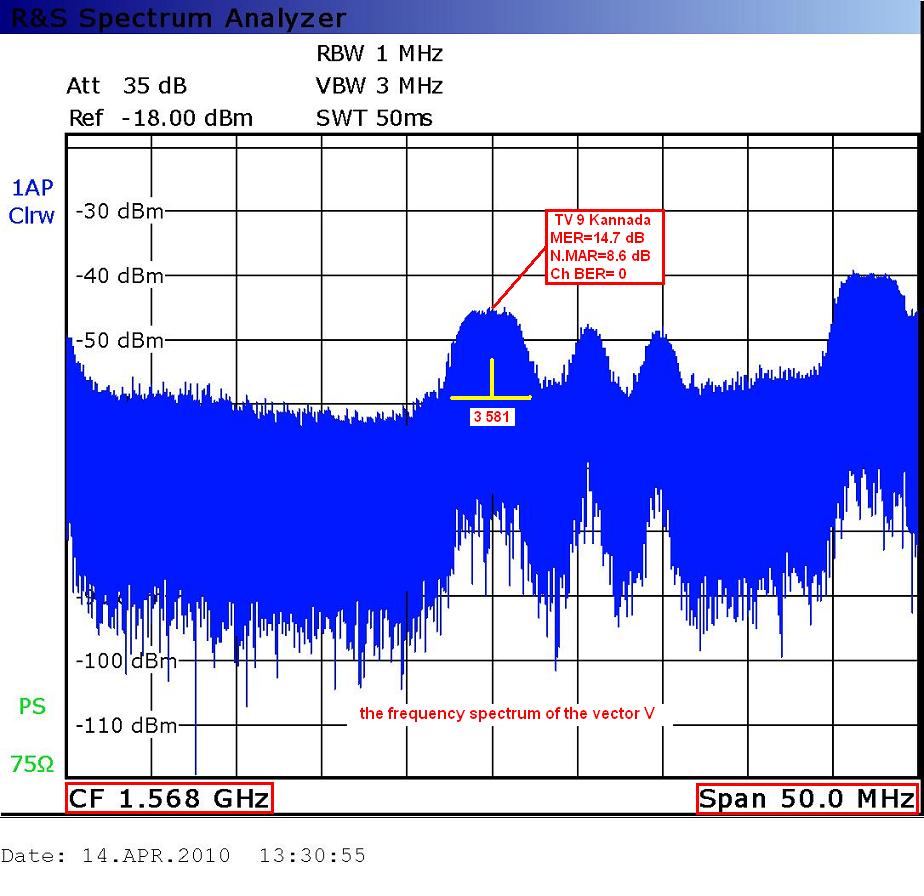Click the SWT 50ms sweep time
The height and width of the screenshot is (896, 924).
(374, 118)
